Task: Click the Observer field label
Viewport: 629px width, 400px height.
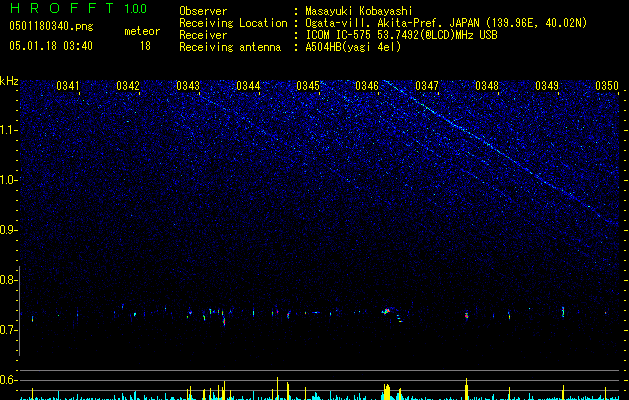Action: pos(203,11)
